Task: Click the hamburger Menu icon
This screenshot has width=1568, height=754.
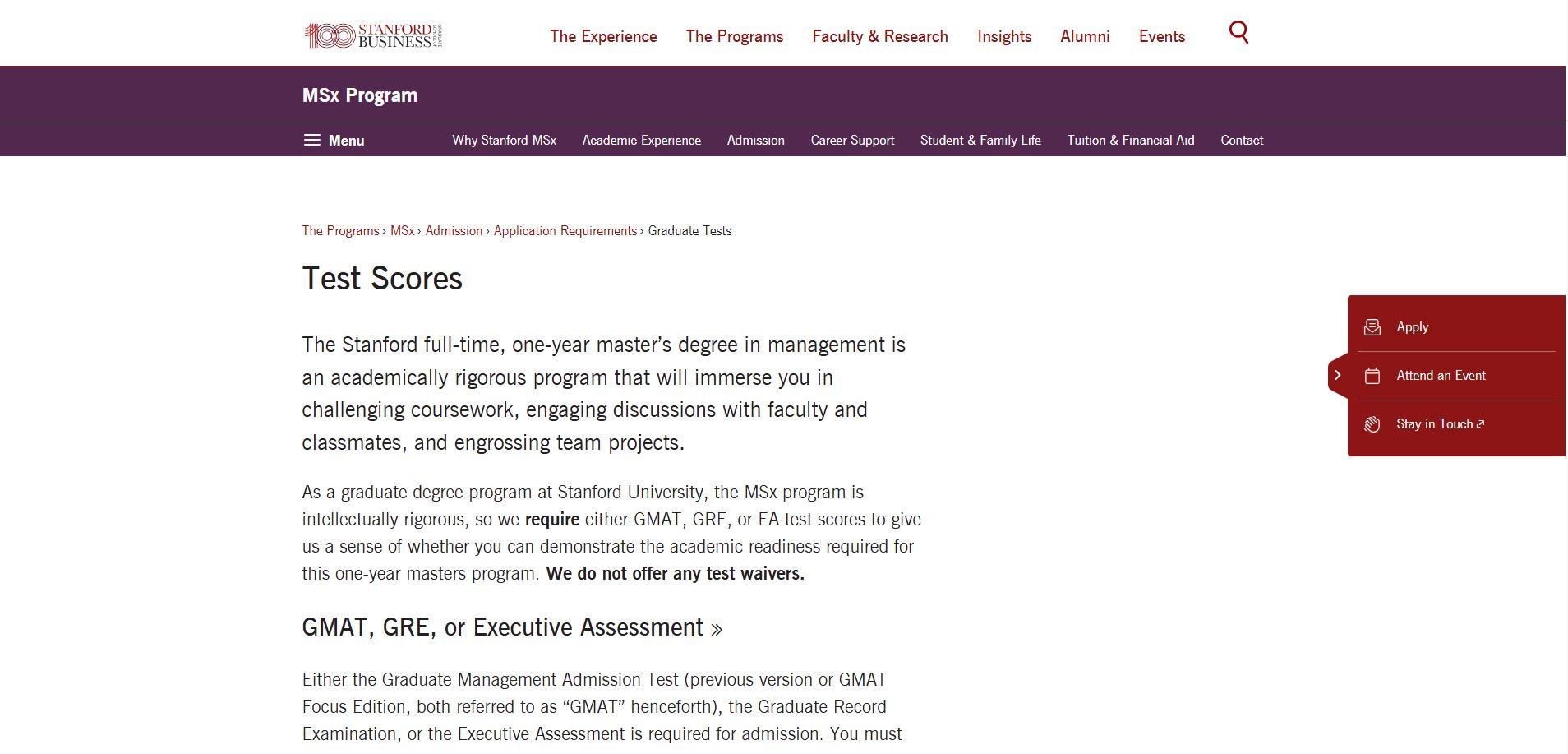Action: pos(311,141)
